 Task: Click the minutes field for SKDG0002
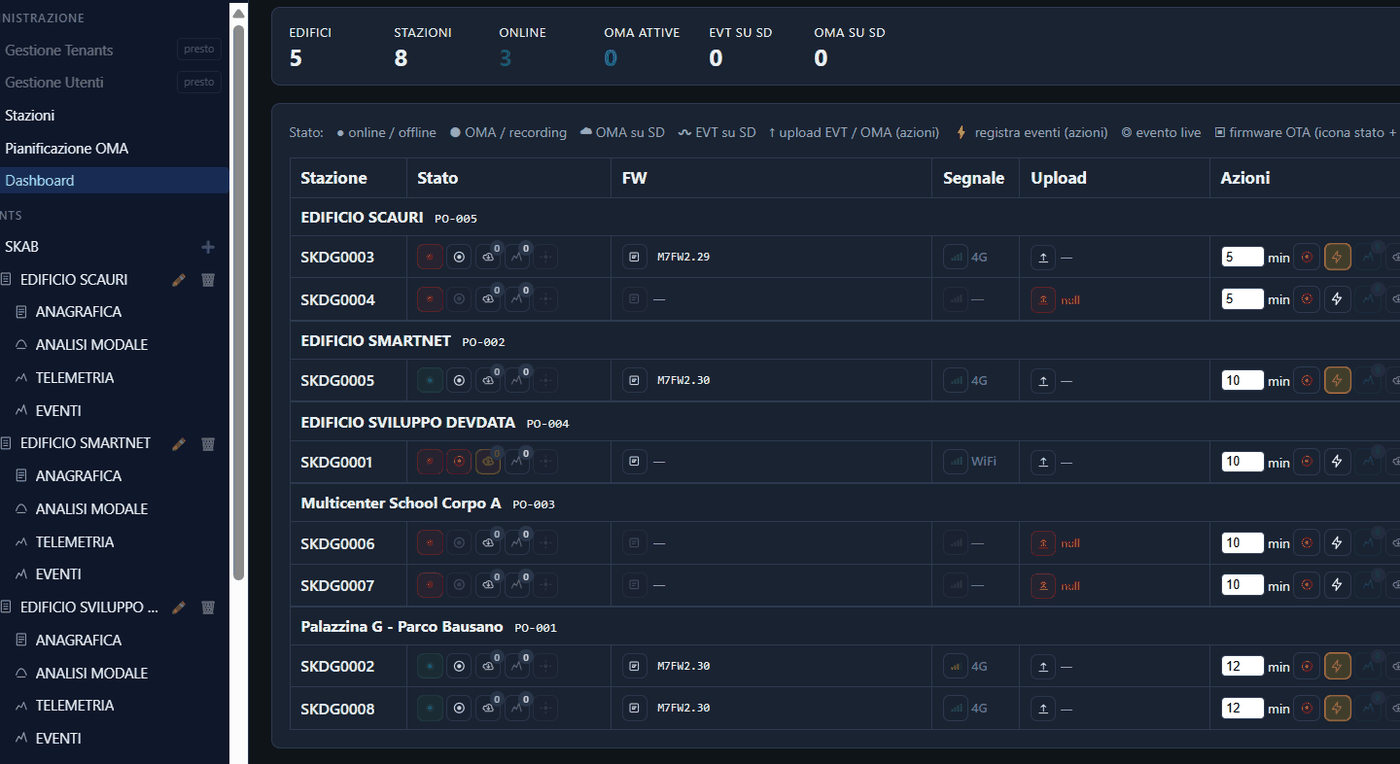[x=1242, y=666]
